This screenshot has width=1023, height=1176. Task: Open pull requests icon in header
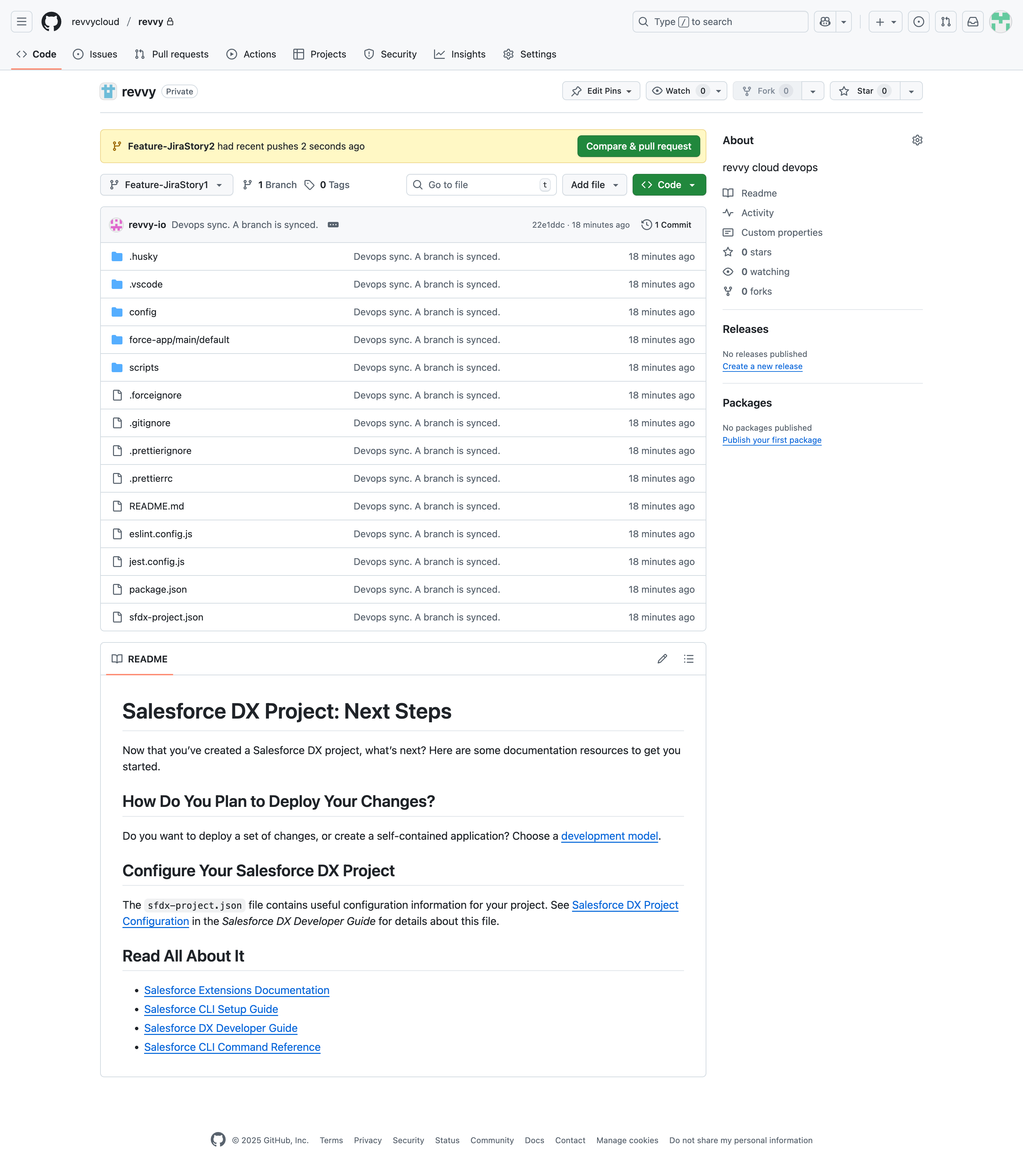(x=946, y=22)
